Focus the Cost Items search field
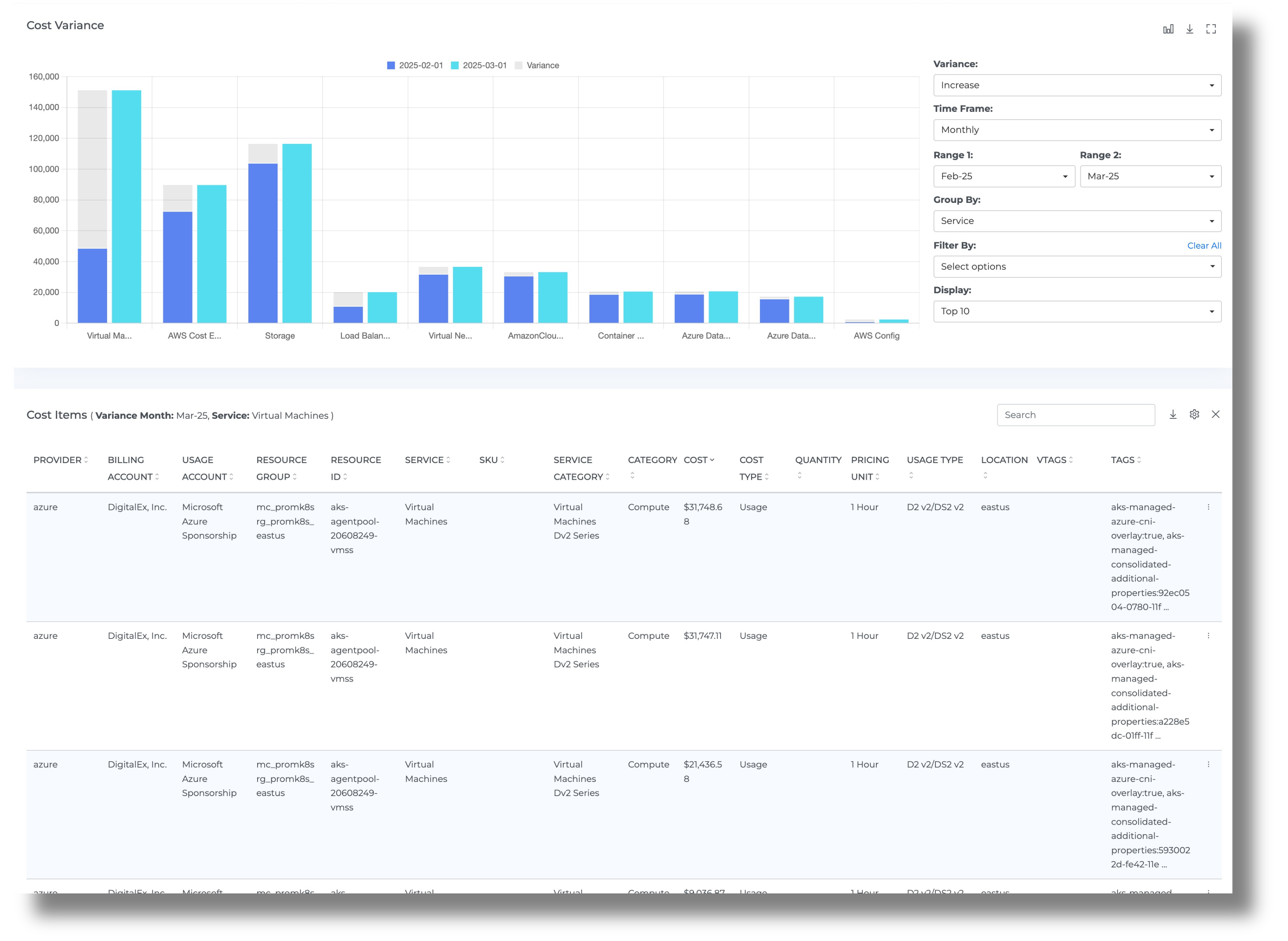 (x=1075, y=415)
